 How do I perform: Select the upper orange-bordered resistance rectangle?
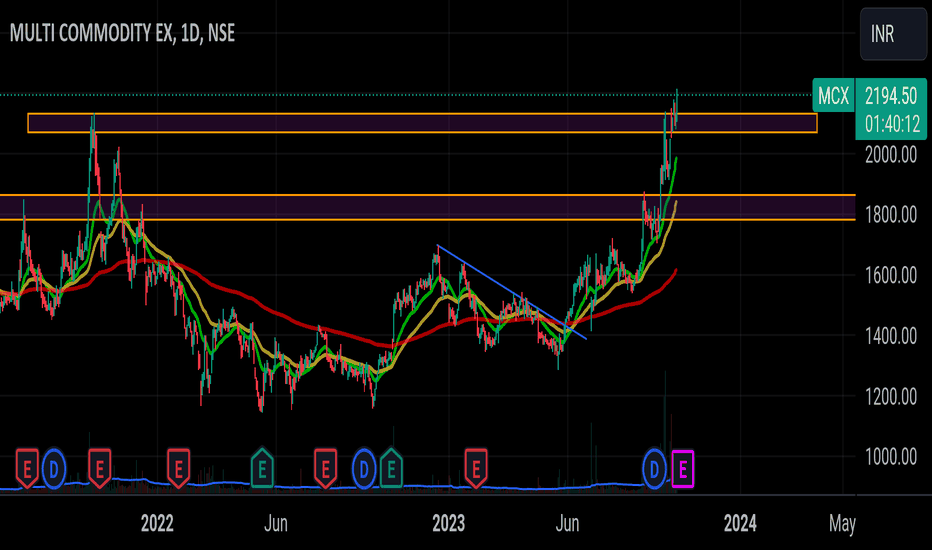(422, 123)
